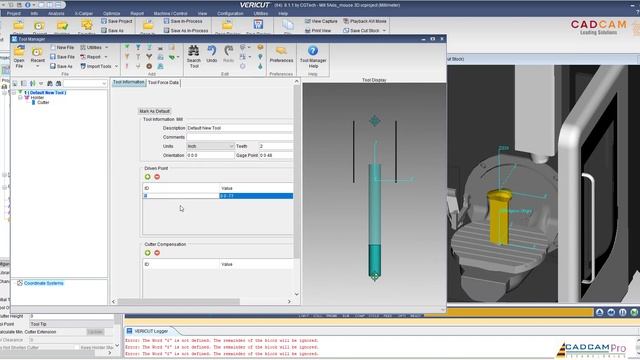This screenshot has height=360, width=640.
Task: Click the teal cutter in Tool Display
Action: 375,260
